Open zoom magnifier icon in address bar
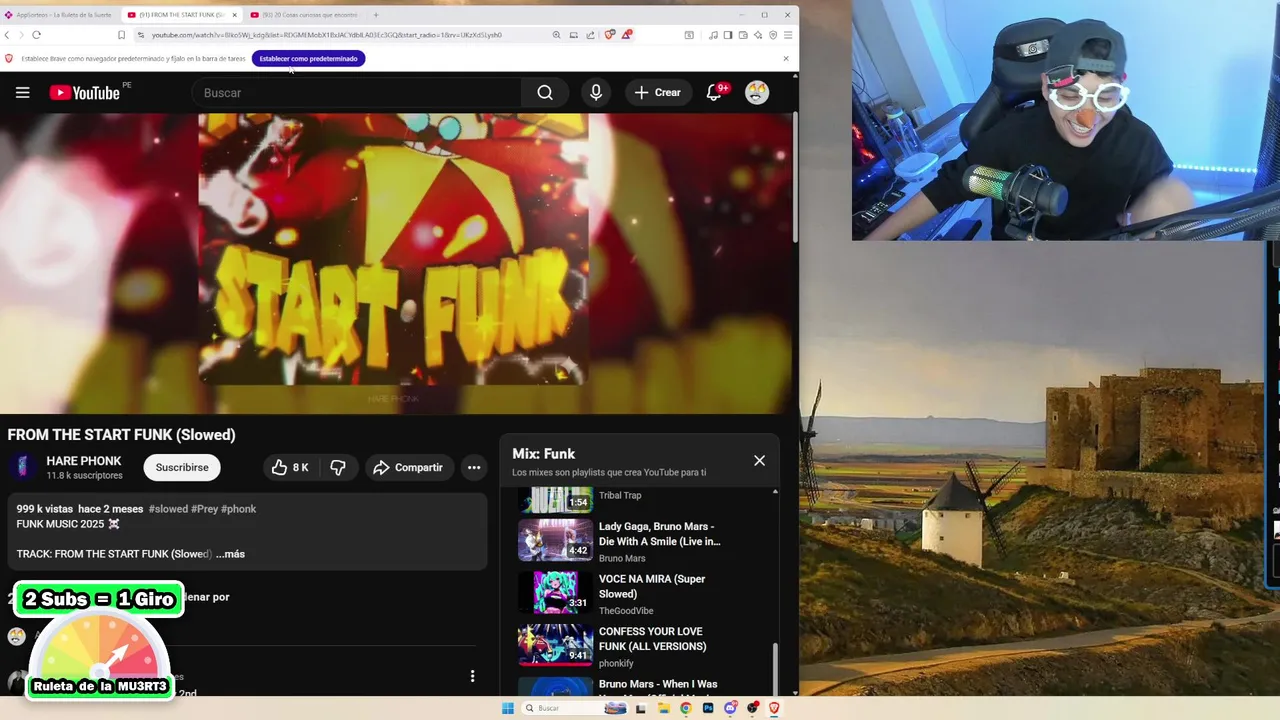The height and width of the screenshot is (720, 1280). click(556, 35)
